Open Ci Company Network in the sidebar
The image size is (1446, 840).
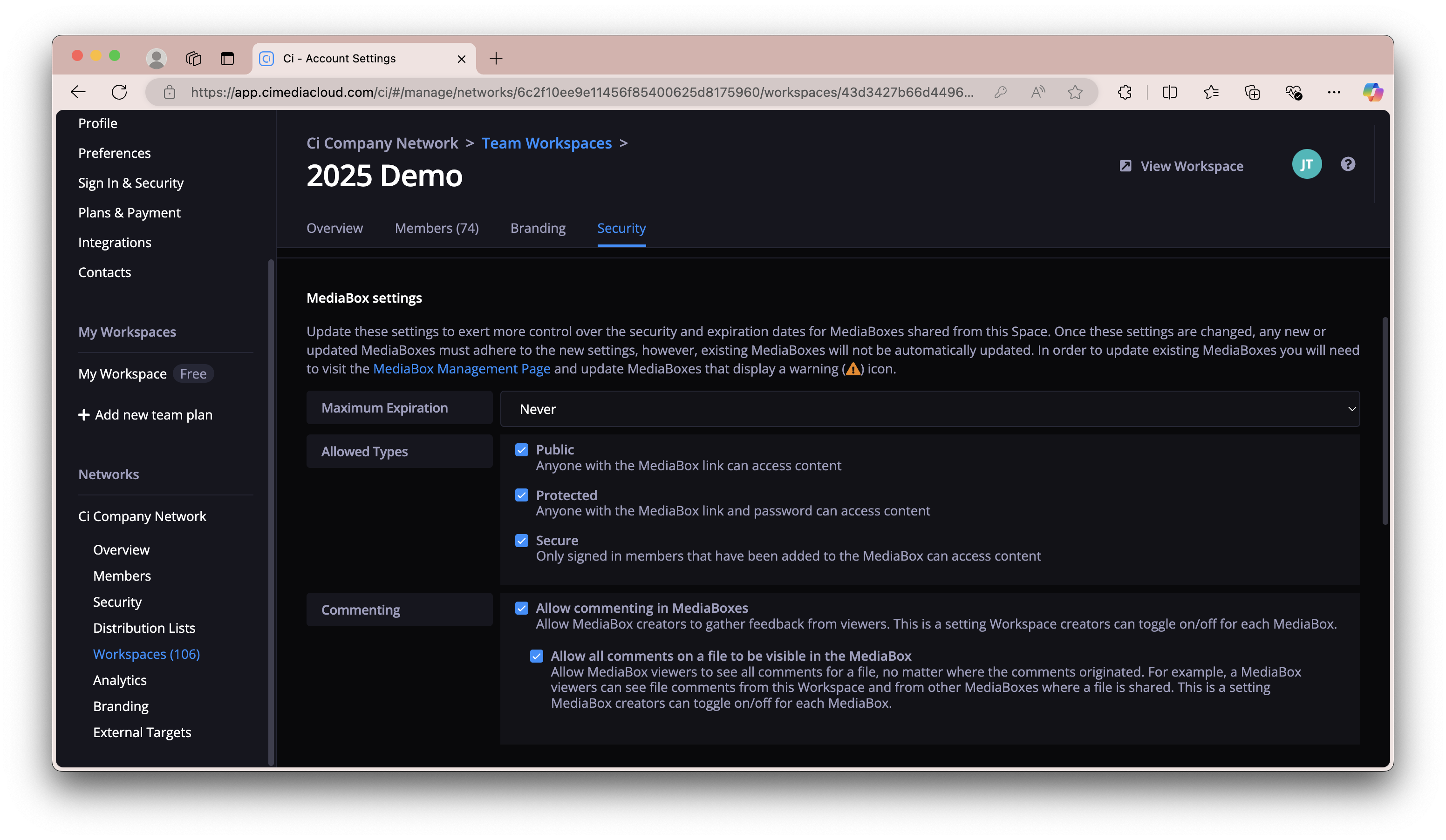[142, 516]
